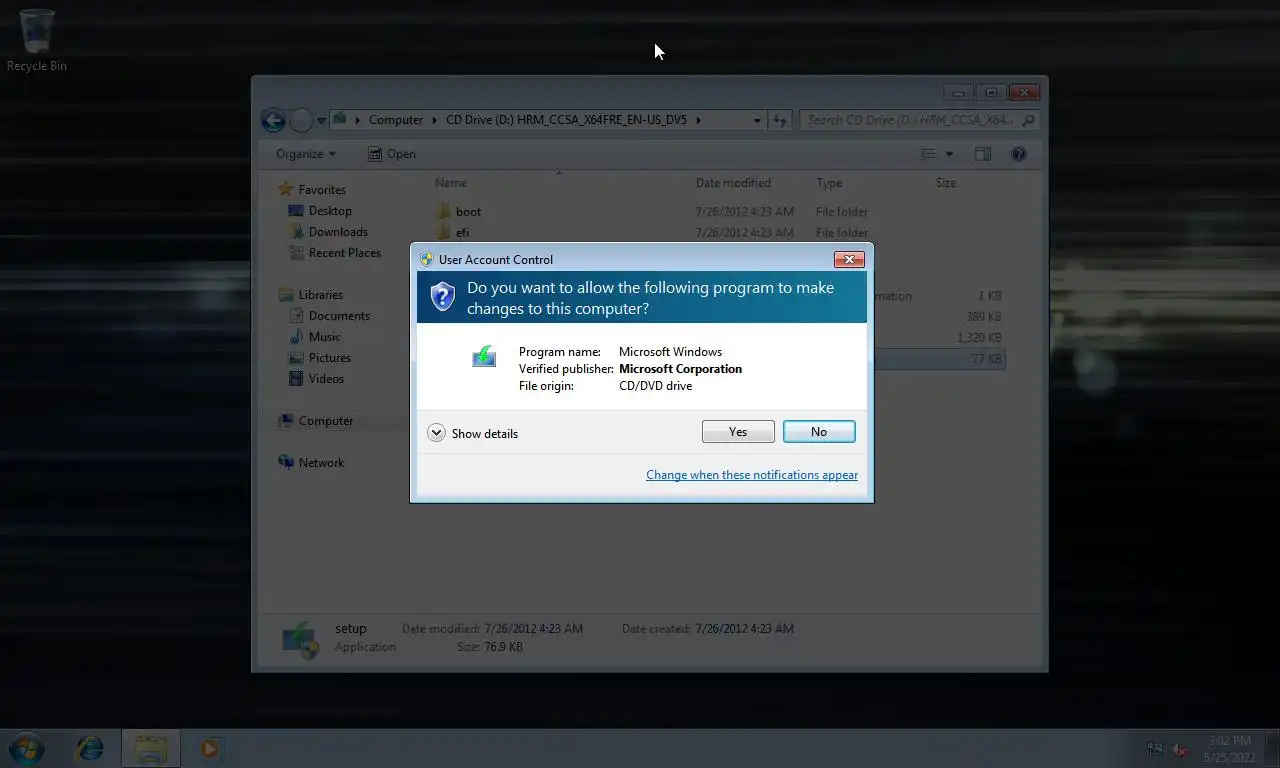Launch Windows Media Player from the taskbar
The image size is (1280, 768).
click(210, 748)
